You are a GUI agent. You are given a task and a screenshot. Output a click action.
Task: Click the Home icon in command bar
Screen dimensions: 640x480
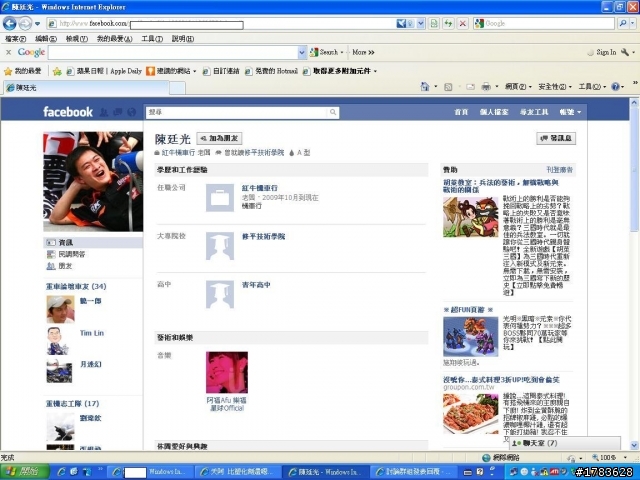(425, 87)
